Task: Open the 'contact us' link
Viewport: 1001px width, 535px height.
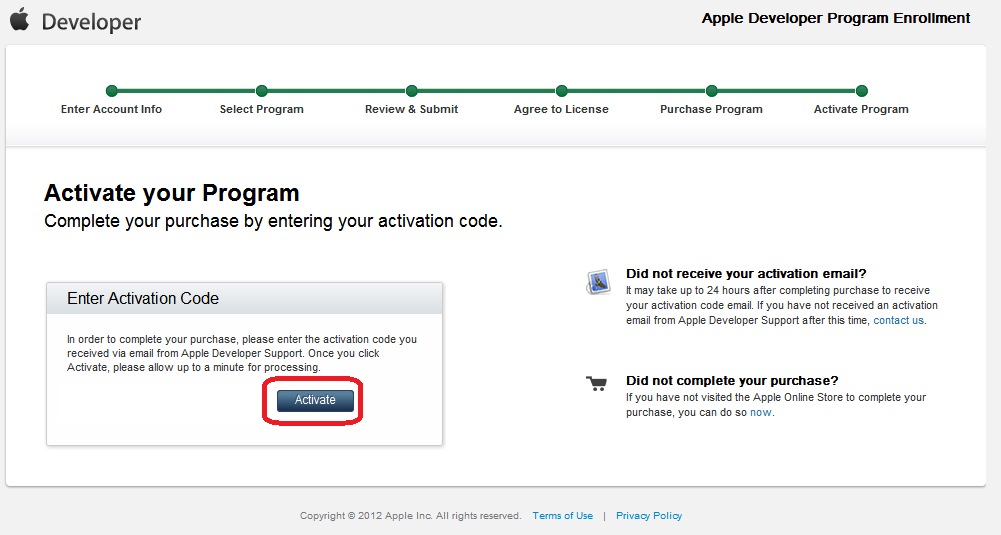Action: coord(898,320)
